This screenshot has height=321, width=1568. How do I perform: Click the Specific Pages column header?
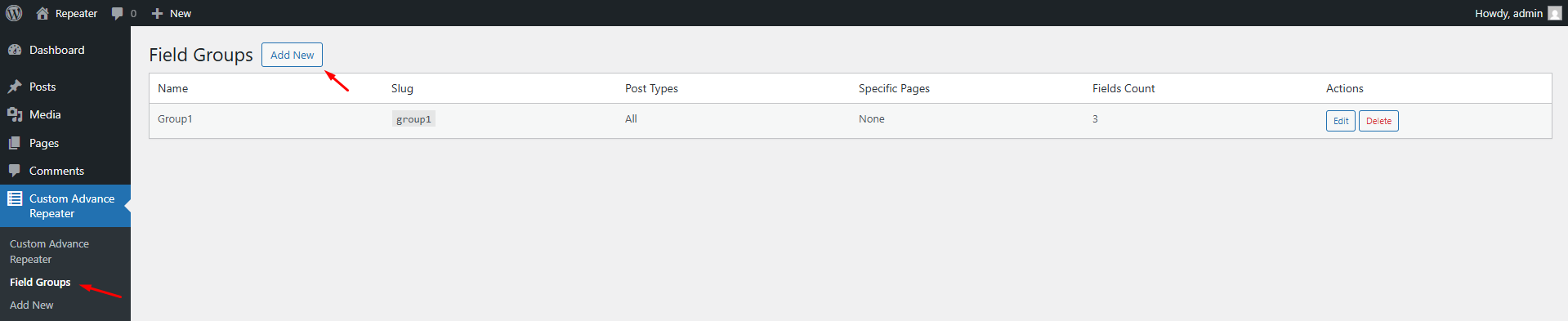[x=894, y=88]
